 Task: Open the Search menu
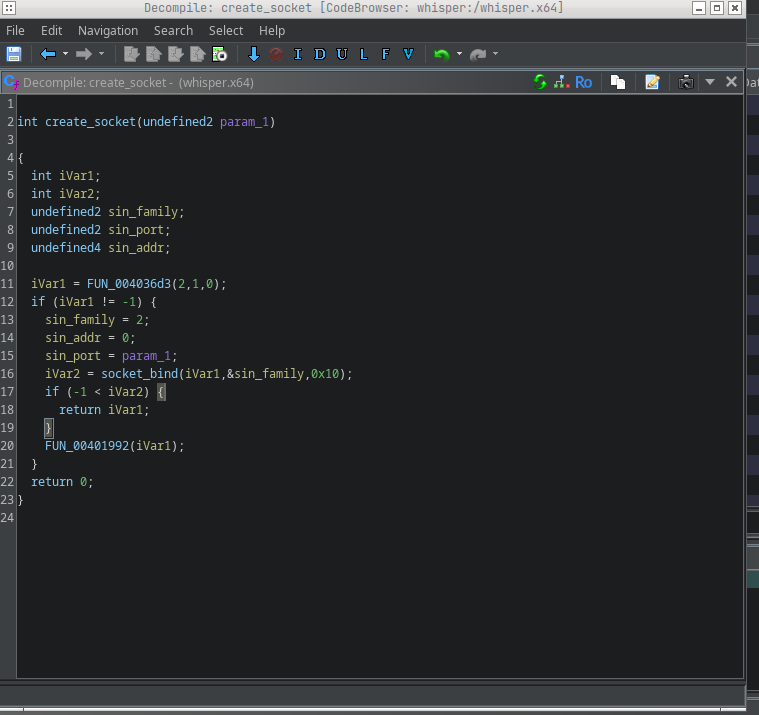pos(173,31)
